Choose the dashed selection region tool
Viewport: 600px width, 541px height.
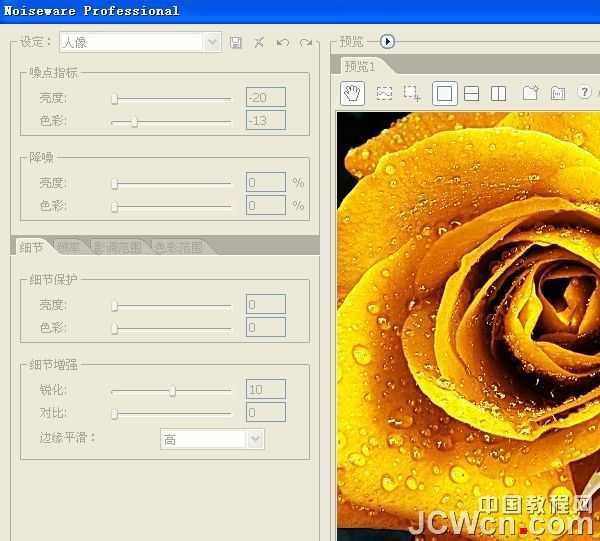pyautogui.click(x=384, y=93)
